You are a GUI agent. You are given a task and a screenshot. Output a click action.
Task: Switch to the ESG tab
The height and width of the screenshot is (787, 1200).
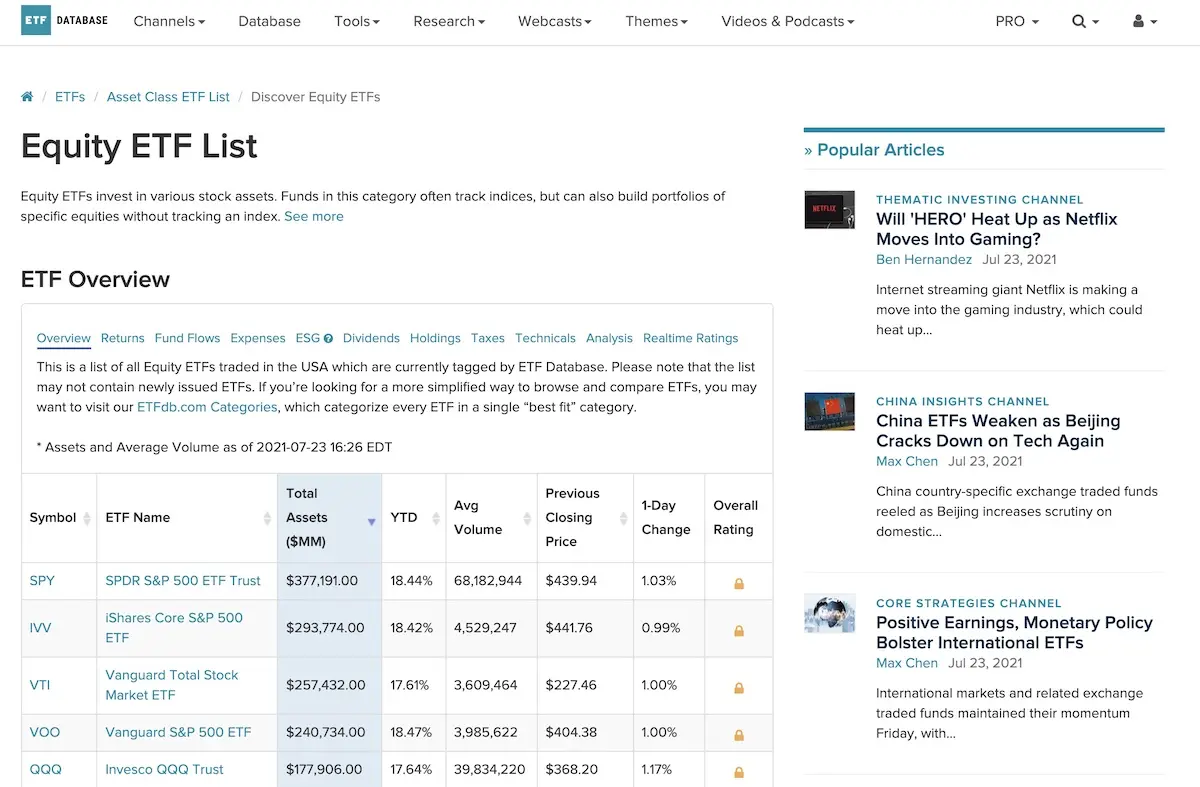[x=308, y=338]
